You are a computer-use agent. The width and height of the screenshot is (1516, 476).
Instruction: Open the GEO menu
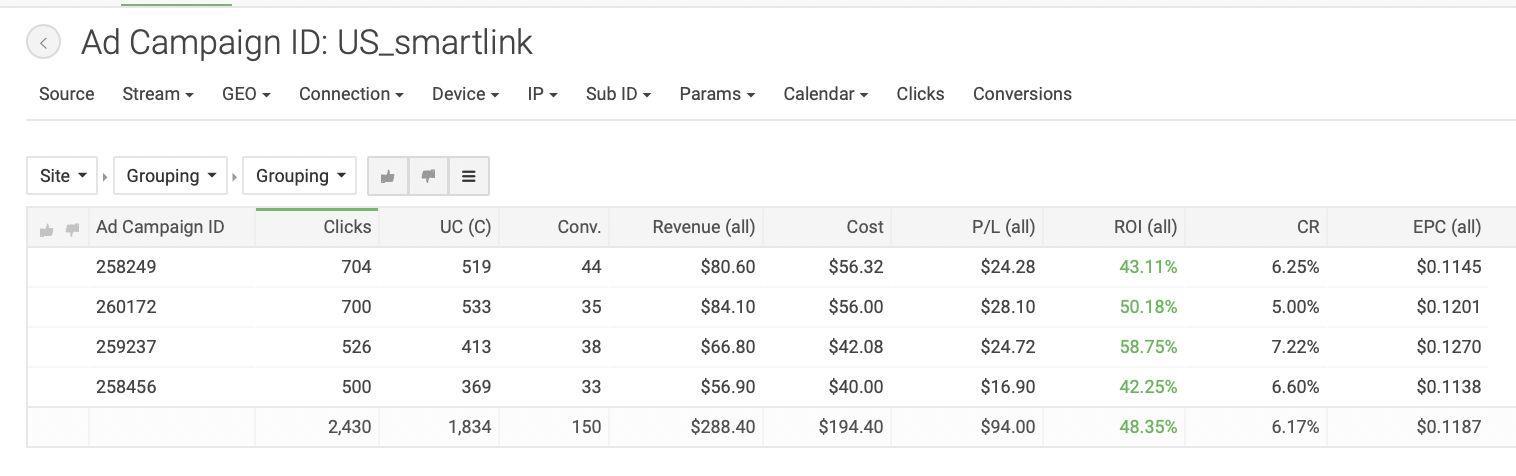pyautogui.click(x=246, y=94)
